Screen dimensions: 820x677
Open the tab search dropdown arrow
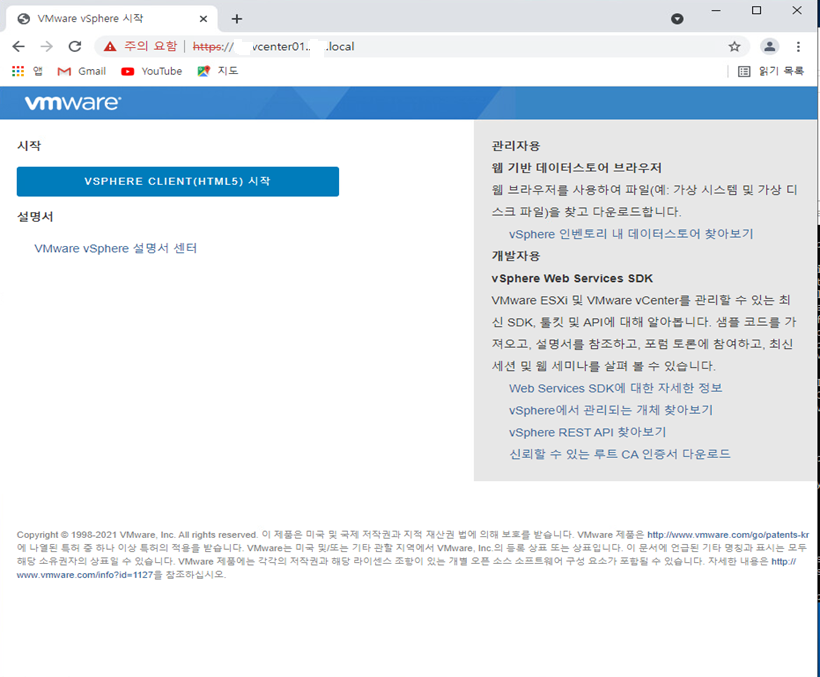677,19
